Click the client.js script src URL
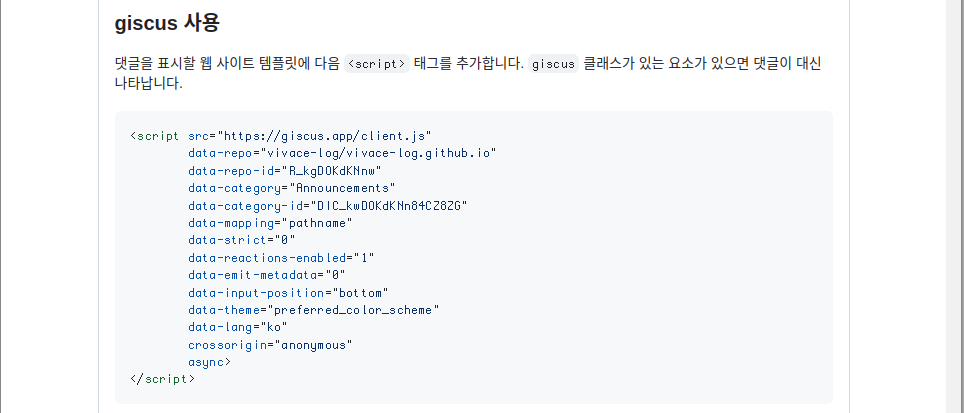Viewport: 964px width, 413px height. click(325, 136)
